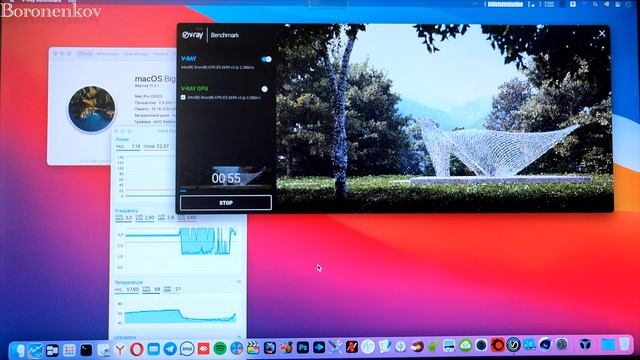Screen dimensions: 640x360
Task: Open Yandex Browser from the Dock
Action: pyautogui.click(x=120, y=349)
